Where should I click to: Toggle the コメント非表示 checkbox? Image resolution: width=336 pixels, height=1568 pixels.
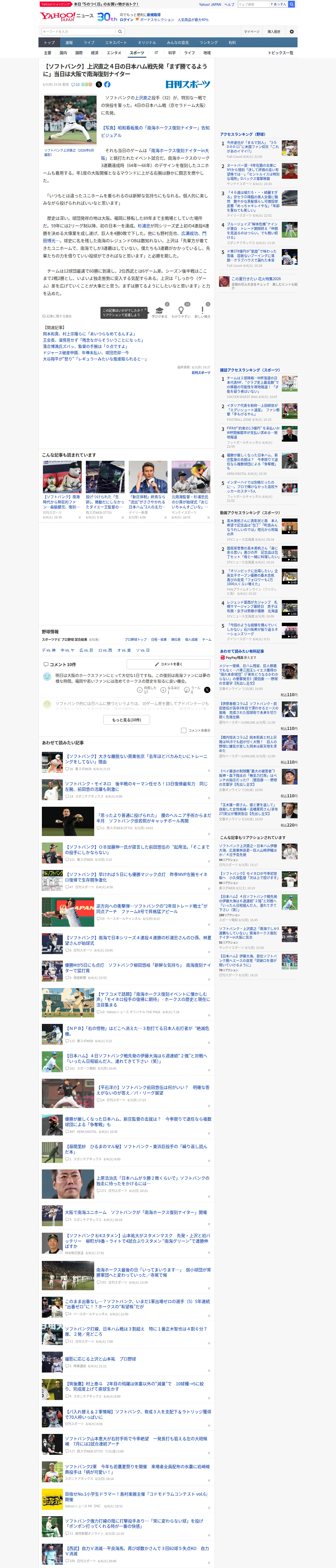coord(183,730)
